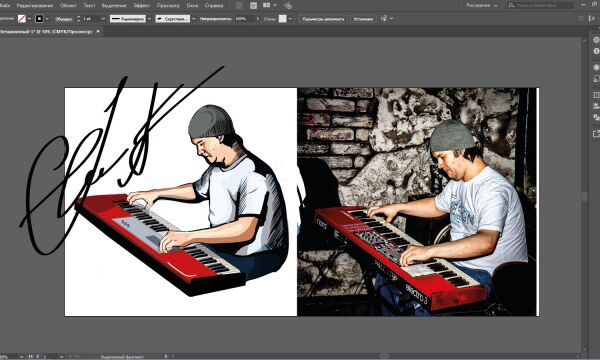Screen dimensions: 600x360
Task: Click the Параметры документа button
Action: 323,18
